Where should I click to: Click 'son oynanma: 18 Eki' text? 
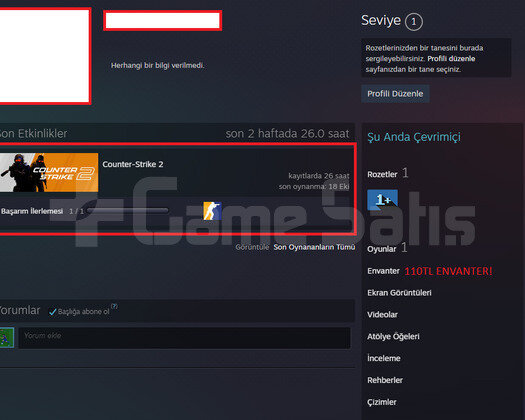pos(314,186)
